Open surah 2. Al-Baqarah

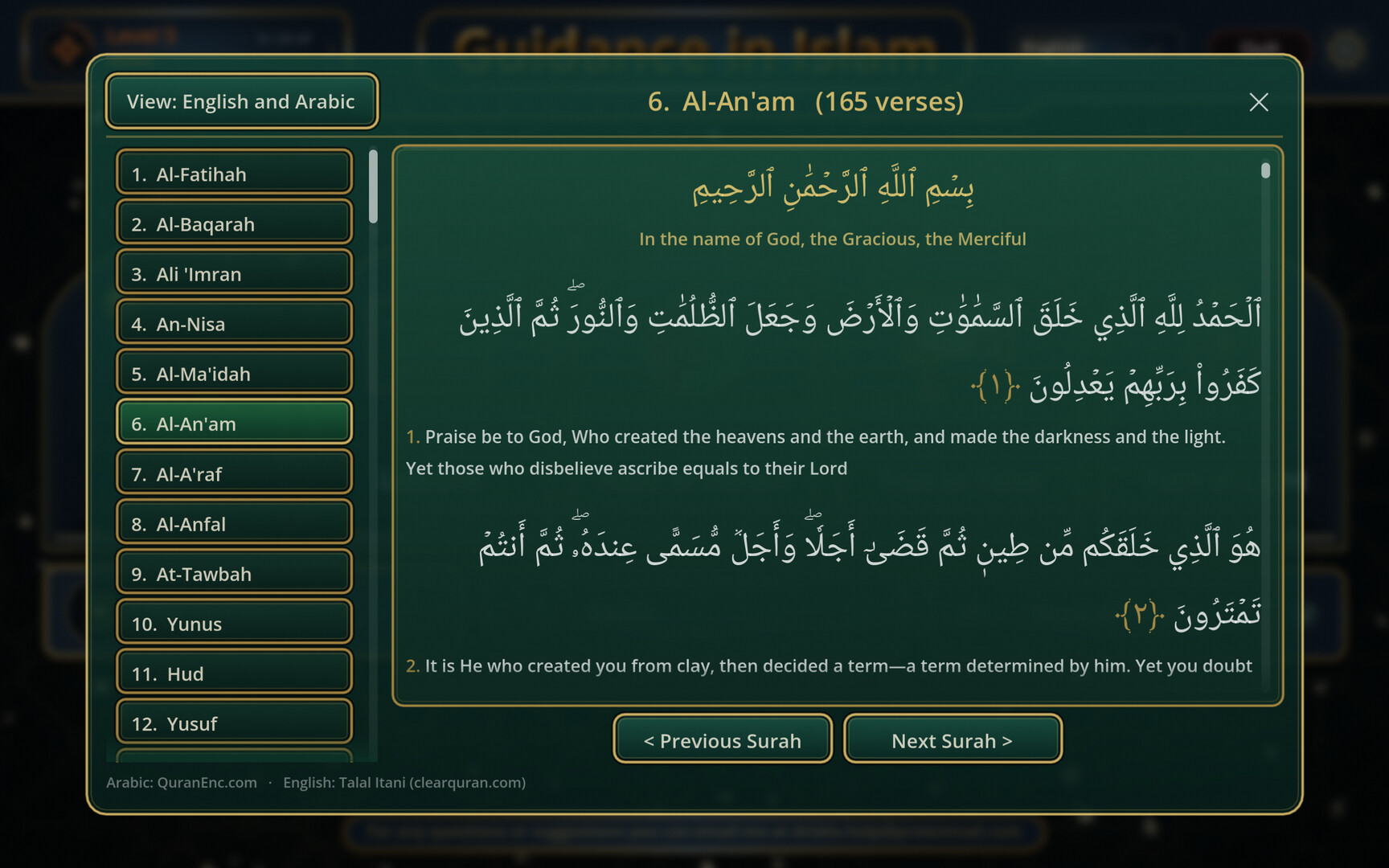tap(234, 223)
